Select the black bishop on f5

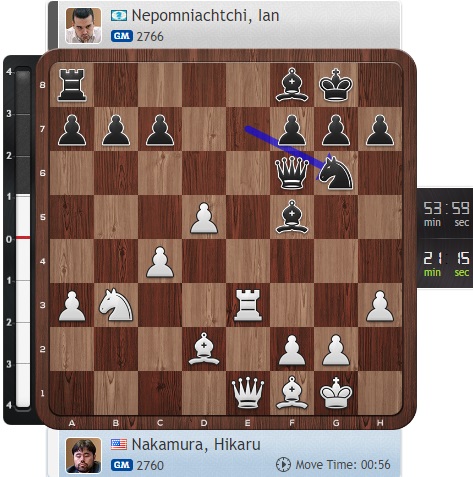(292, 217)
